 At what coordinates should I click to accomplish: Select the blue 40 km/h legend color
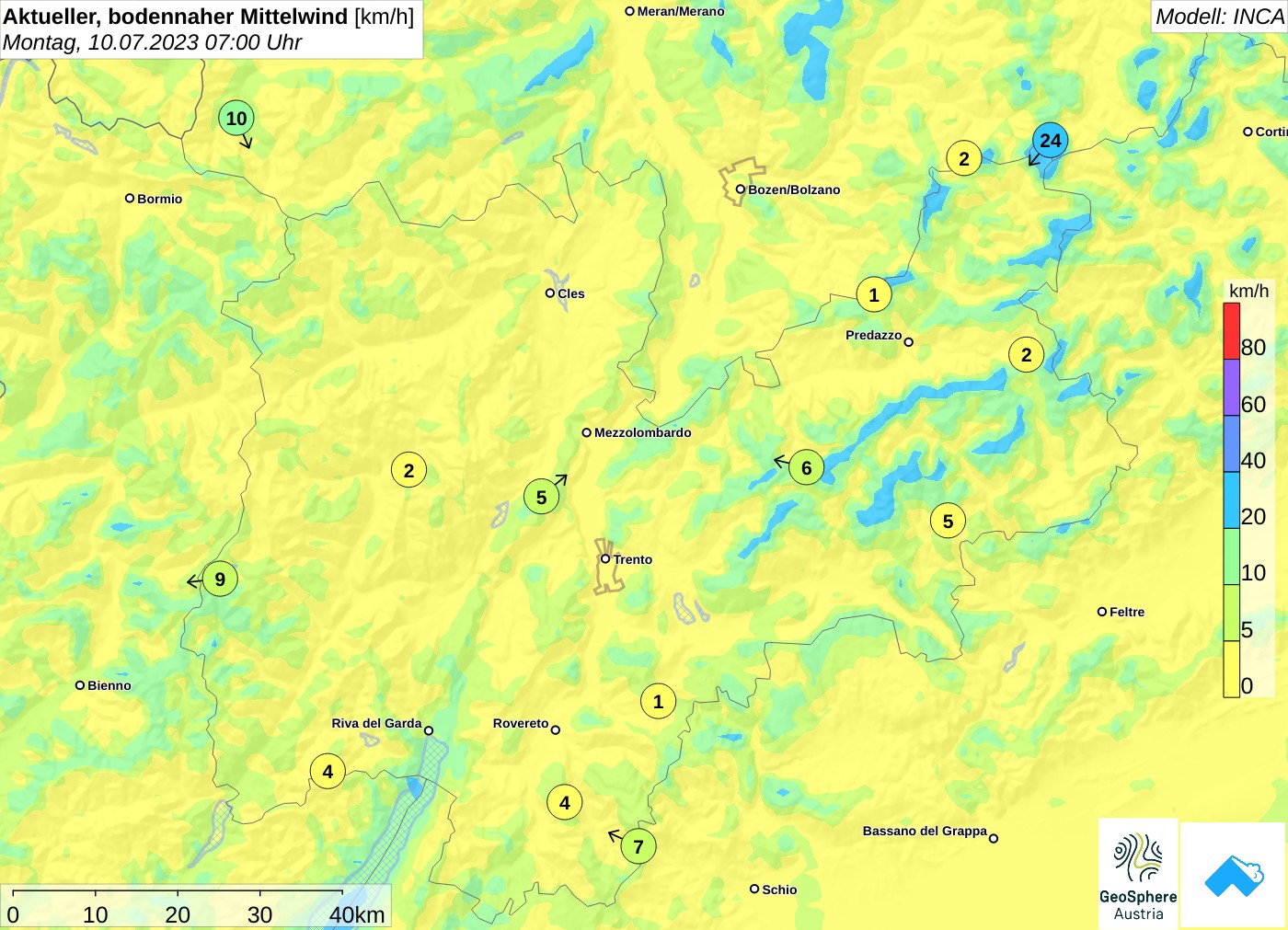1231,444
